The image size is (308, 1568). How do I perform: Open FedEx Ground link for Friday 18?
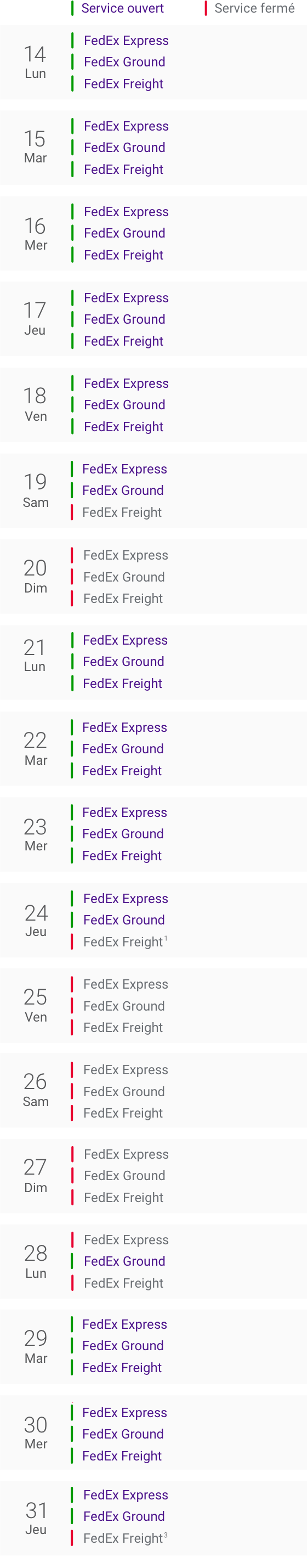tap(124, 405)
